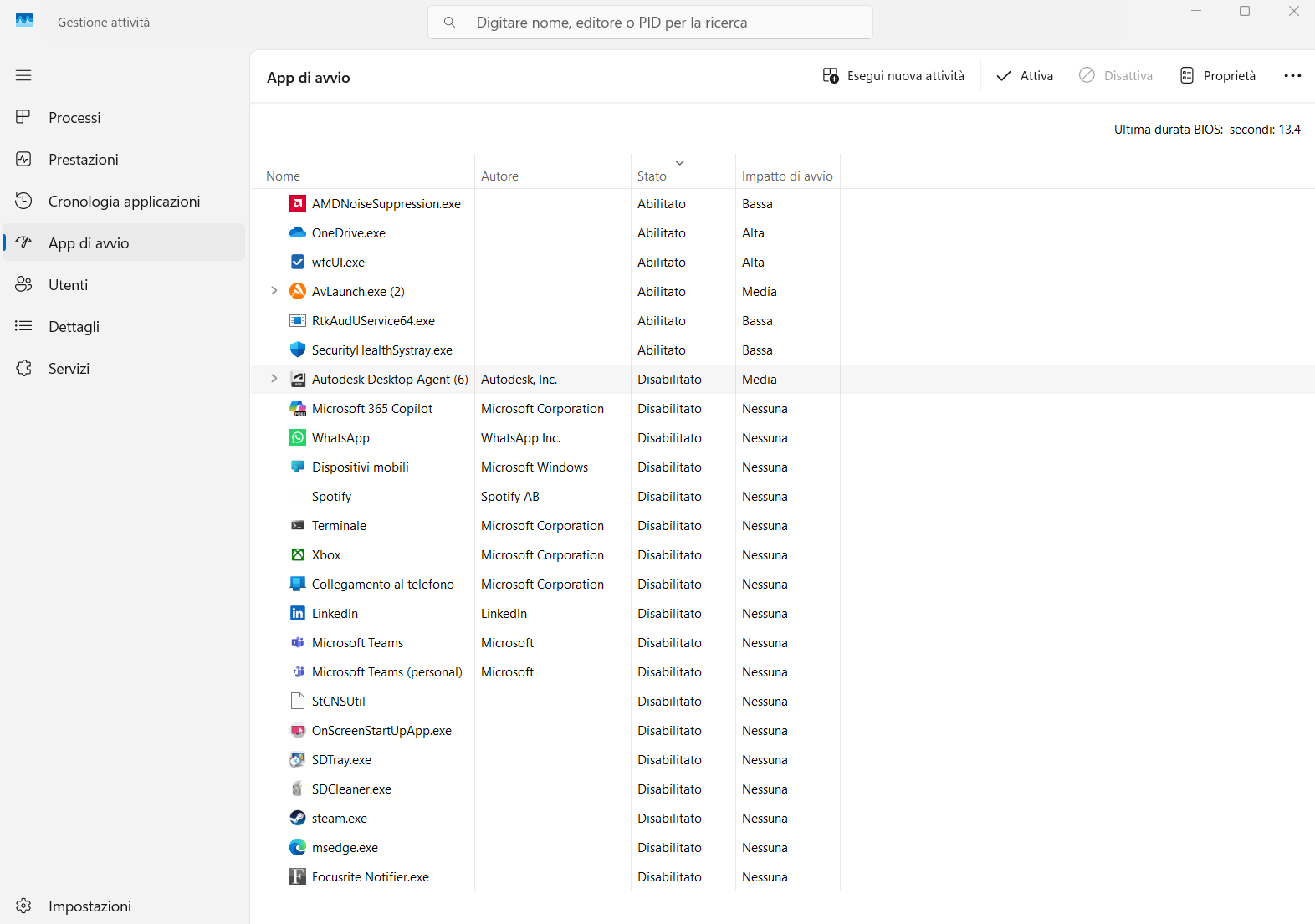
Task: Click the StCNSUtil blank file icon
Action: [x=298, y=701]
